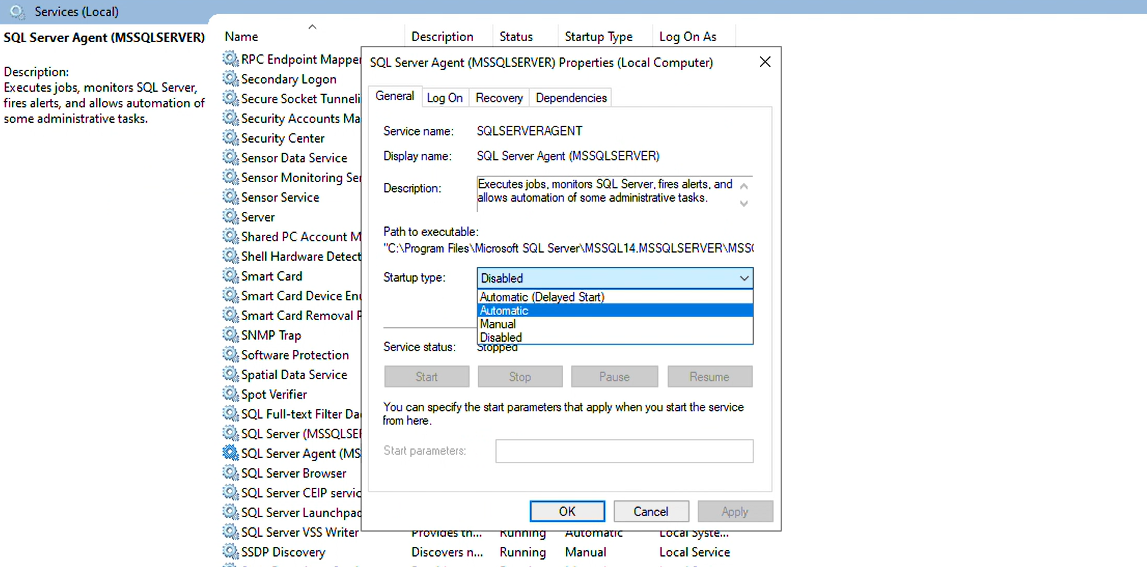The height and width of the screenshot is (567, 1147).
Task: Open the Startup type combo box
Action: [x=614, y=278]
